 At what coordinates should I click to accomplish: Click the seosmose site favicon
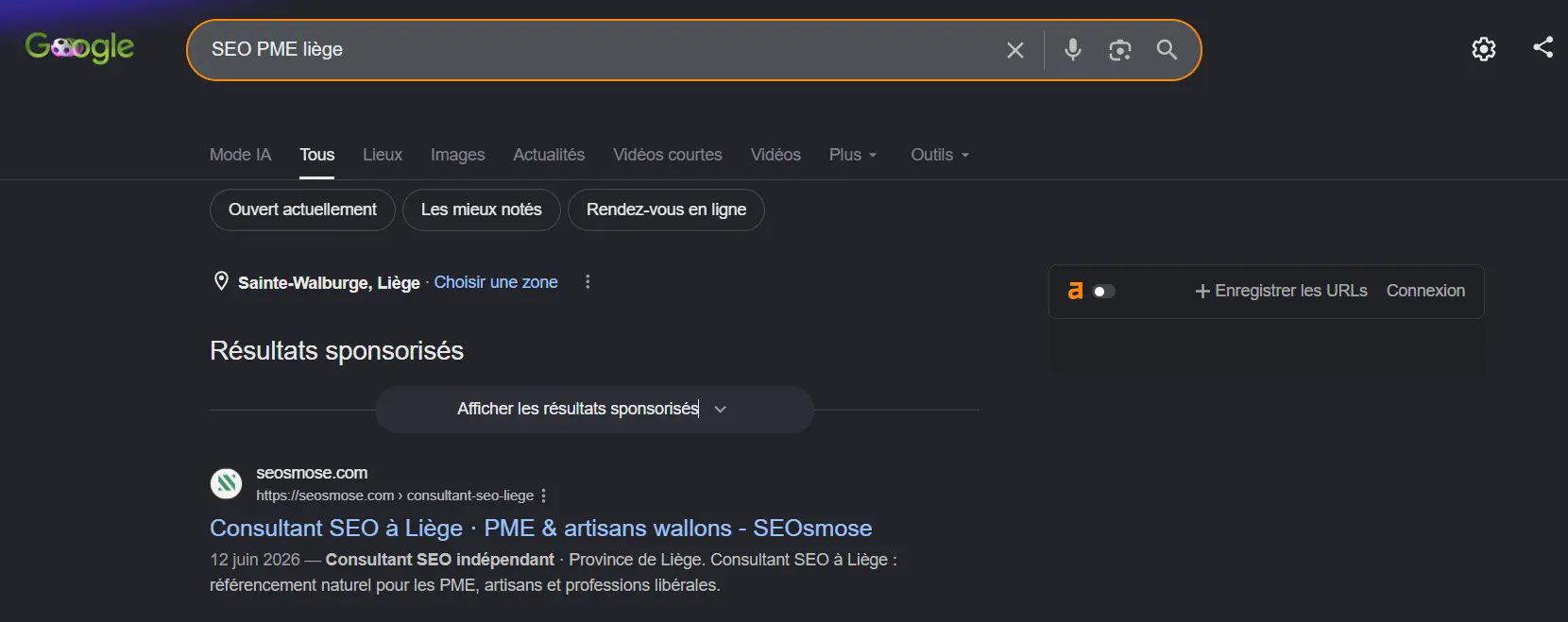(226, 484)
